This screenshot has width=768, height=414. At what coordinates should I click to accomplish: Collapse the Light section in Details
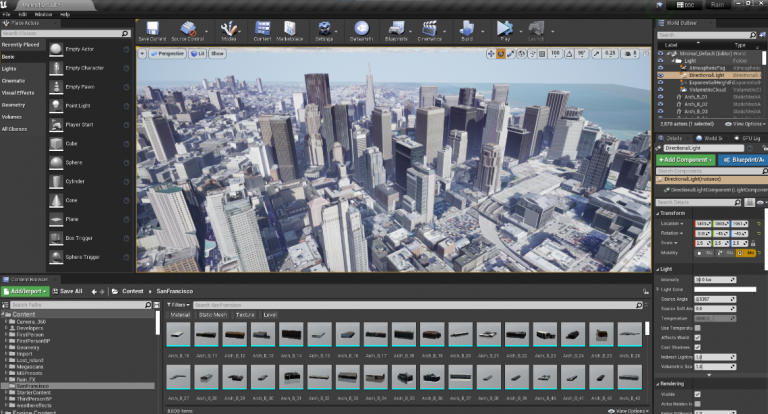[x=658, y=269]
